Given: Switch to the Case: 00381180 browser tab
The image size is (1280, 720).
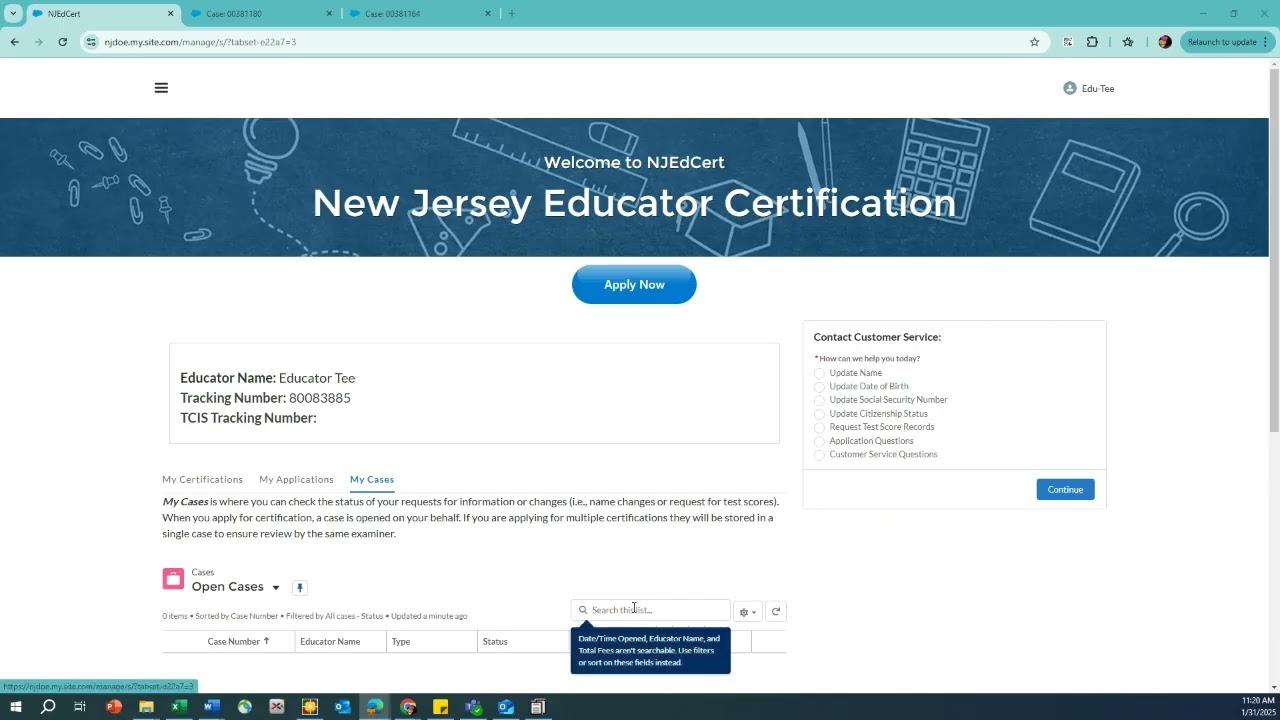Looking at the screenshot, I should click(x=260, y=14).
